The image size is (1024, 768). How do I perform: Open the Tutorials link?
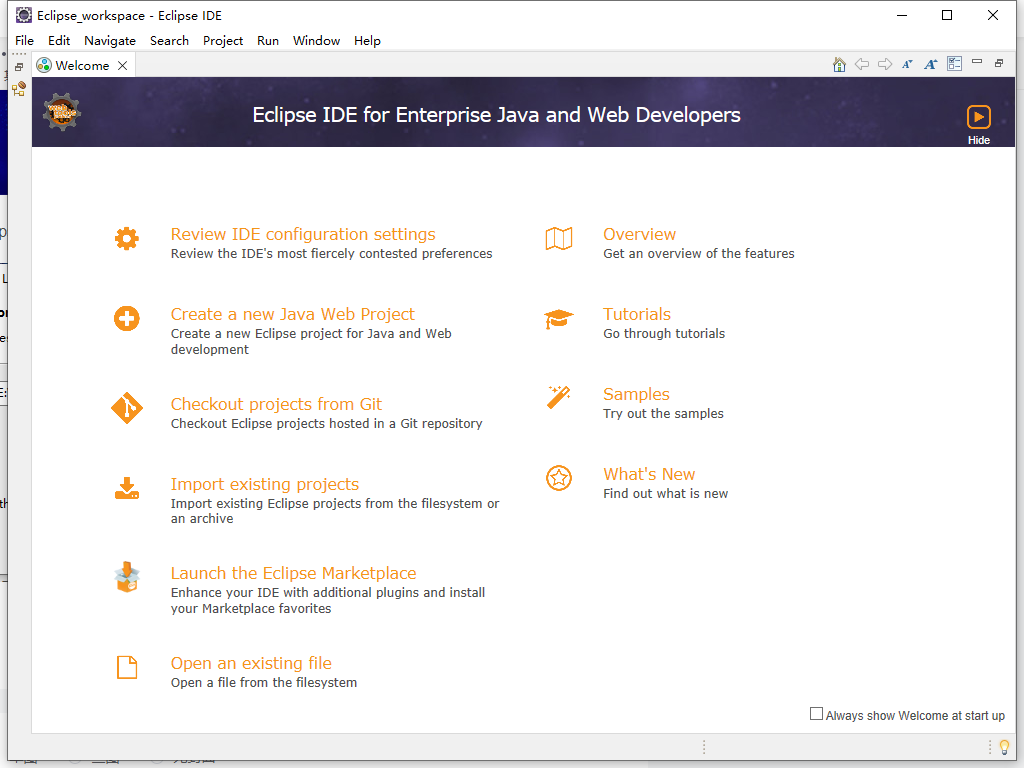637,314
